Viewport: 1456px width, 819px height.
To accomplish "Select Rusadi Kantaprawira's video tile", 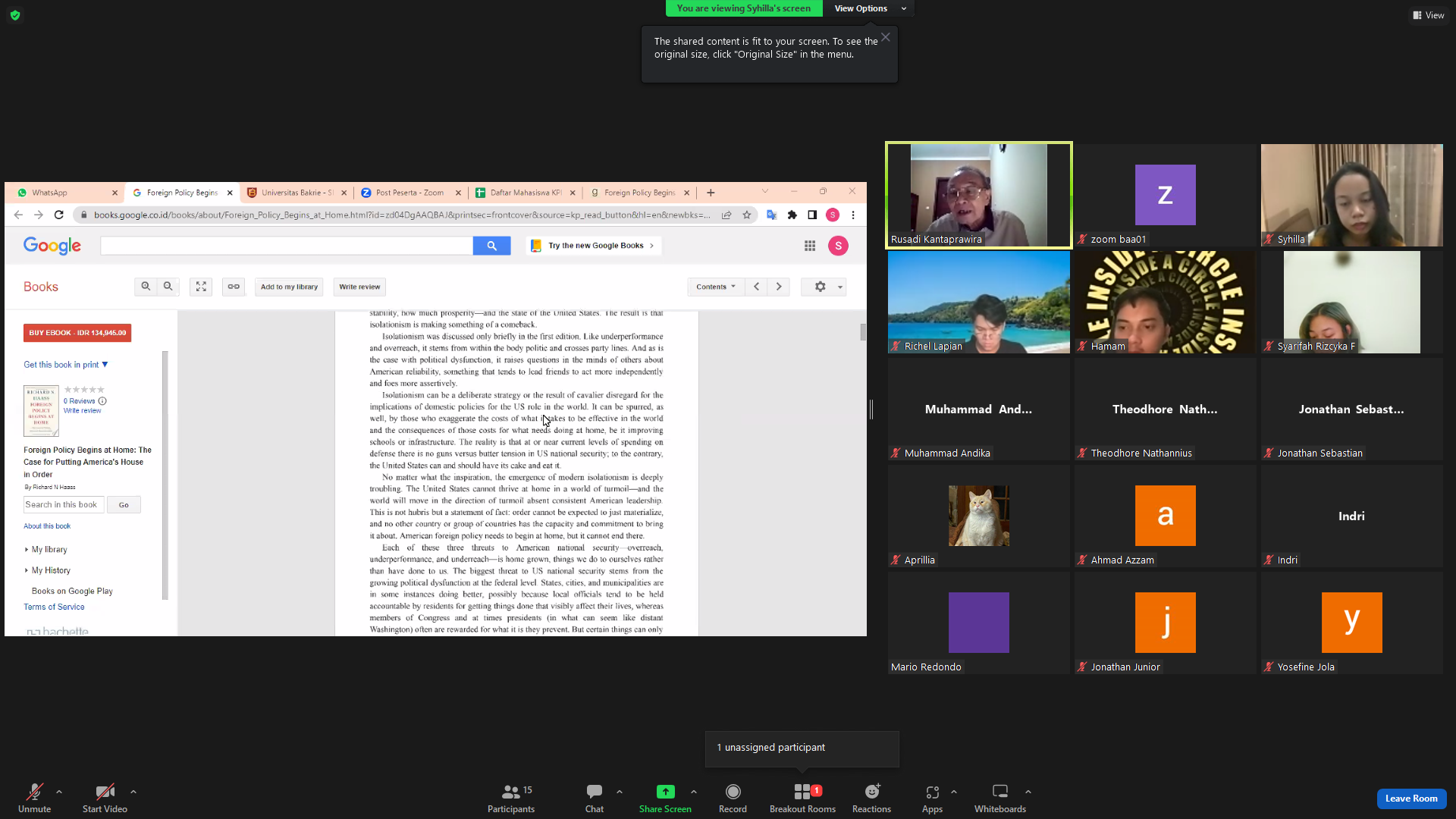I will tap(978, 195).
